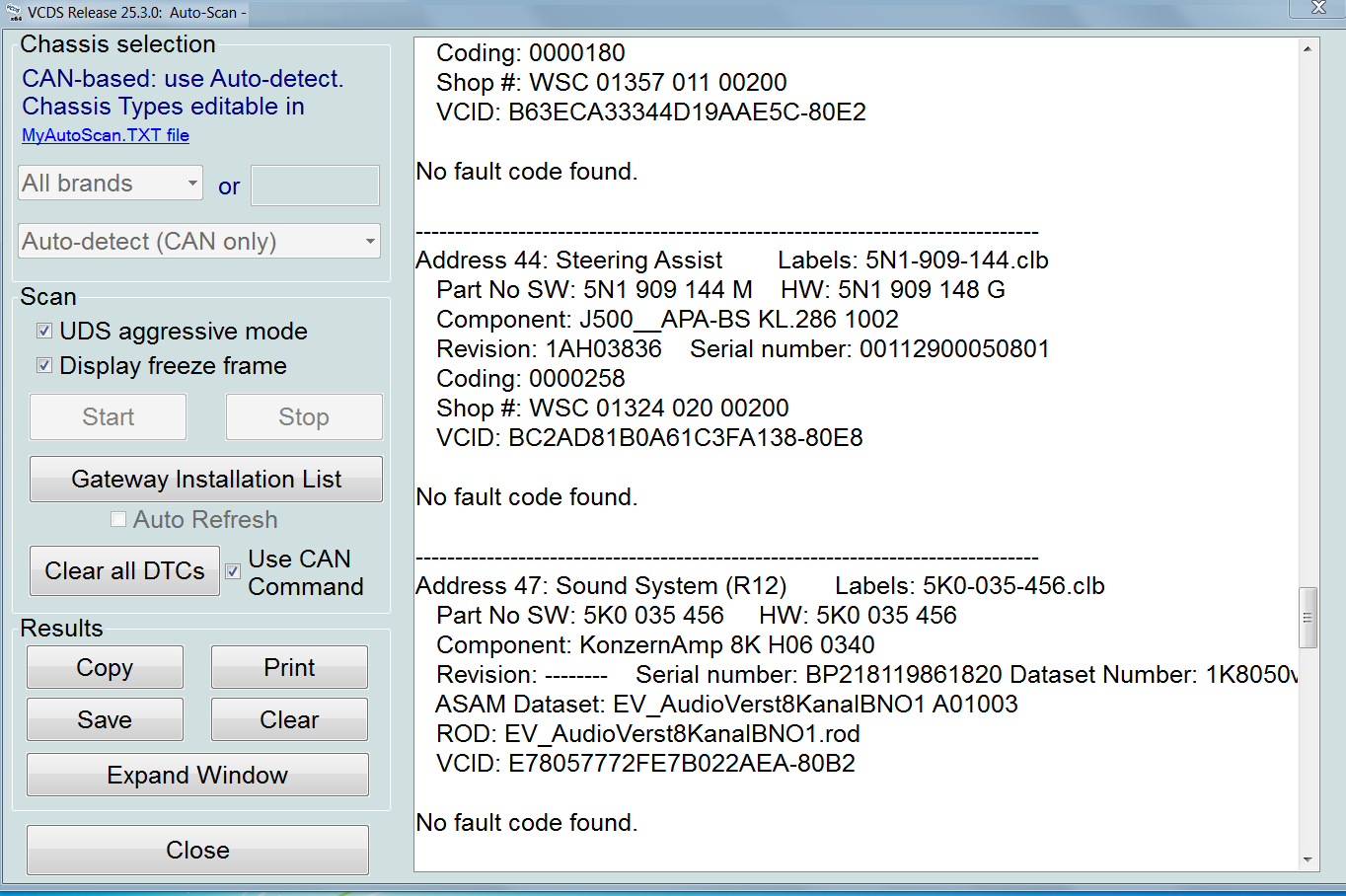Print the scan results
1346x896 pixels.
[x=289, y=668]
